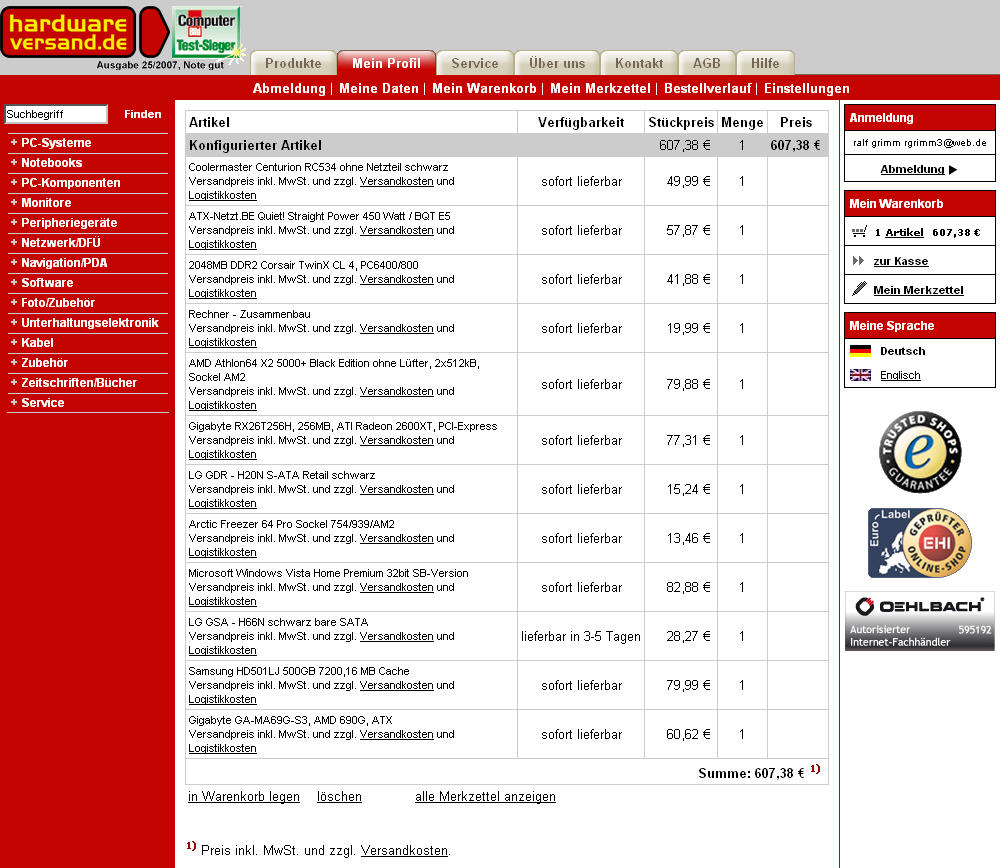
Task: Click the Suchbegriff search field
Action: [x=56, y=114]
